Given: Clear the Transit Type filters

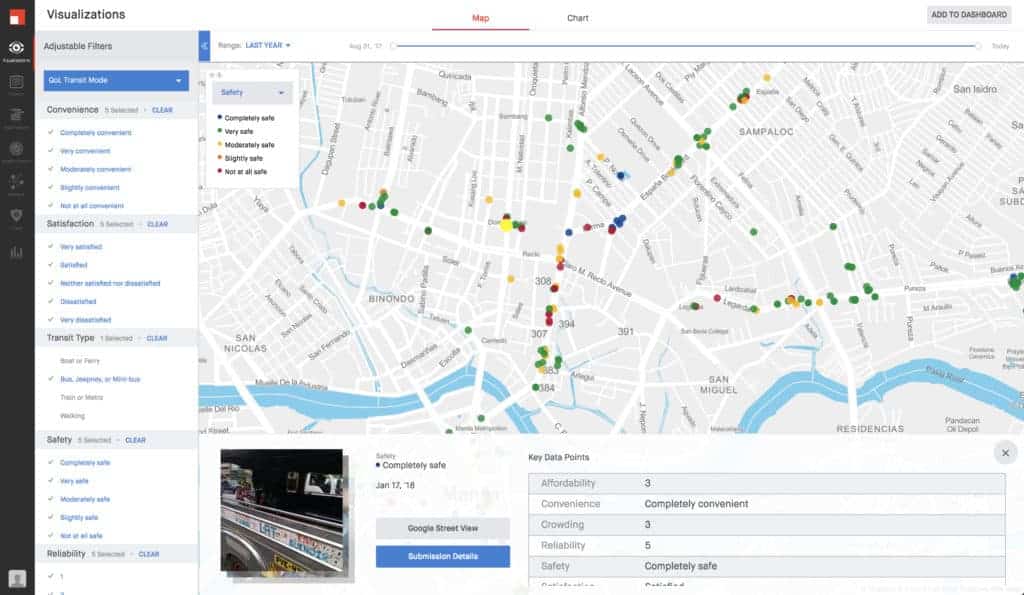Looking at the screenshot, I should (157, 338).
